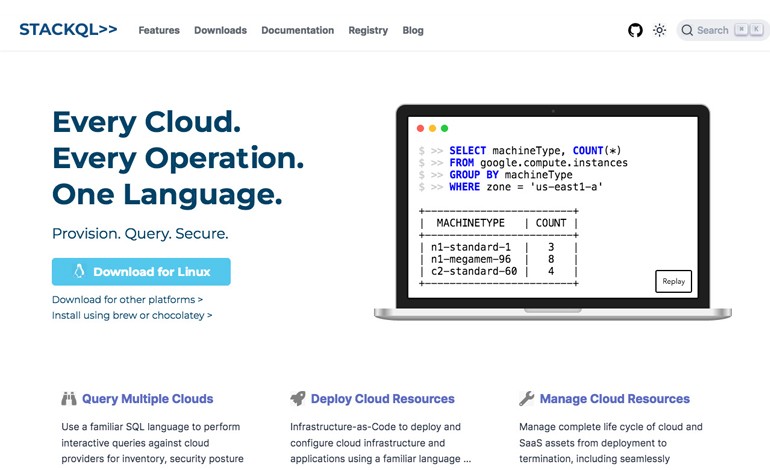Viewport: 770px width, 470px height.
Task: Click the binoculars icon
Action: (x=69, y=398)
